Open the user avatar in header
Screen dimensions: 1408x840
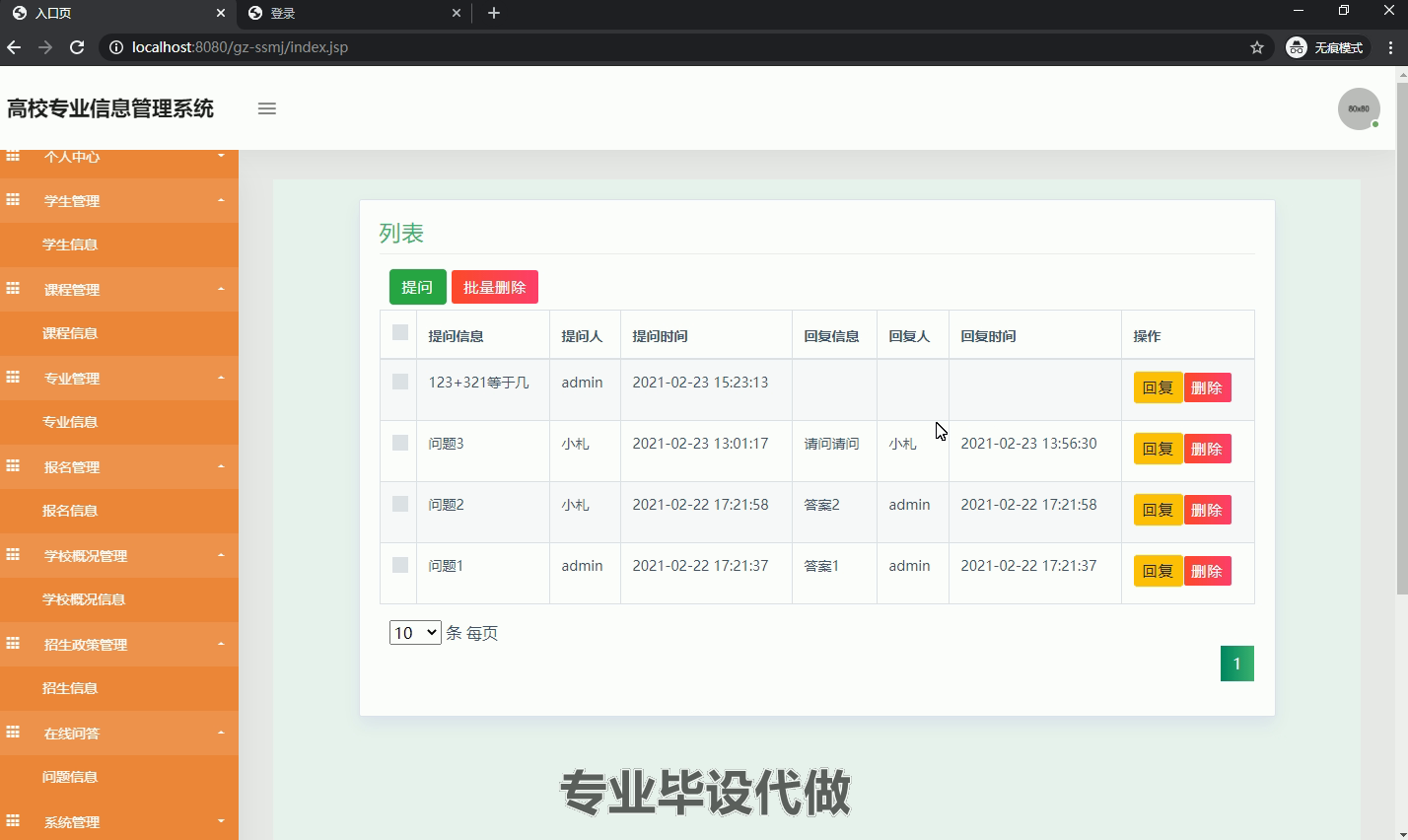[x=1359, y=108]
